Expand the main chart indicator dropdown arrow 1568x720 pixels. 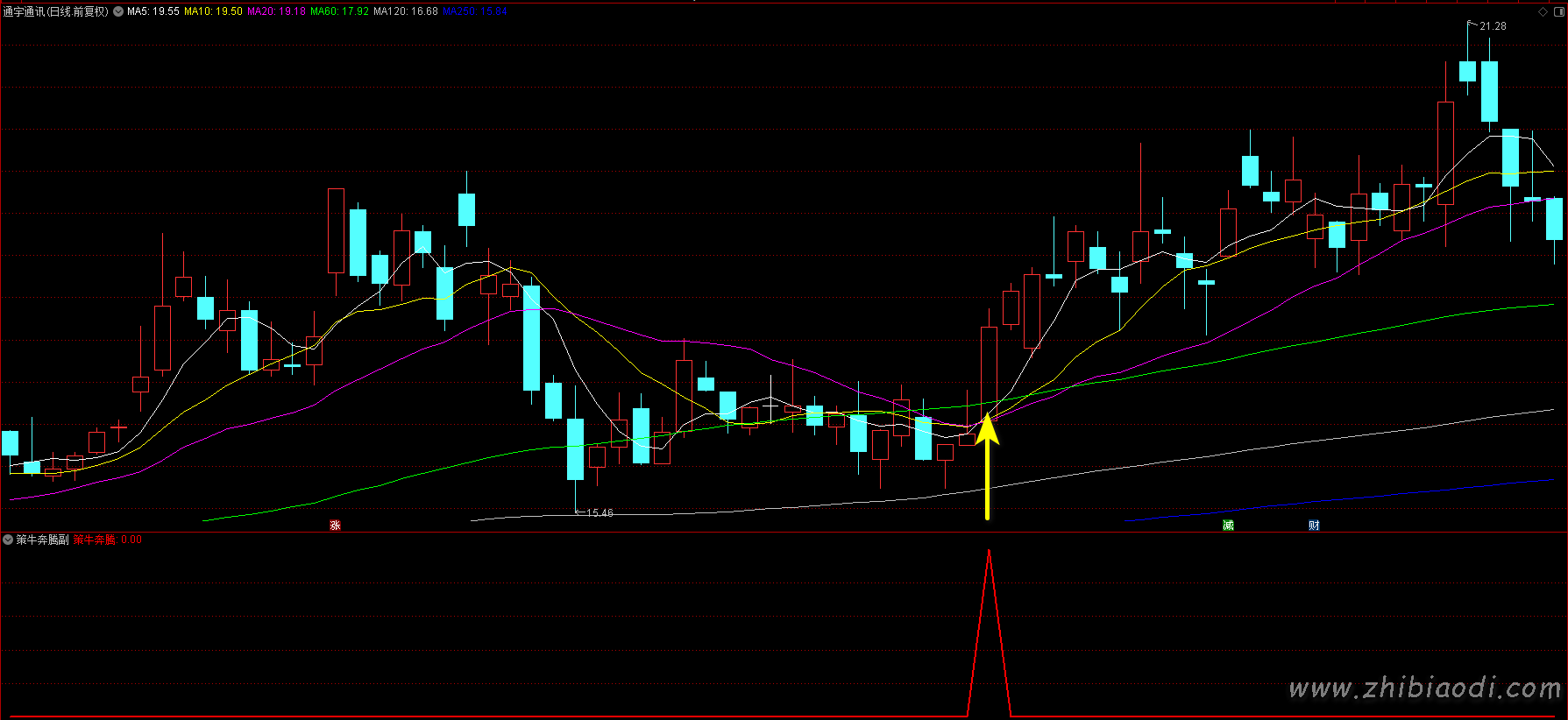[118, 11]
